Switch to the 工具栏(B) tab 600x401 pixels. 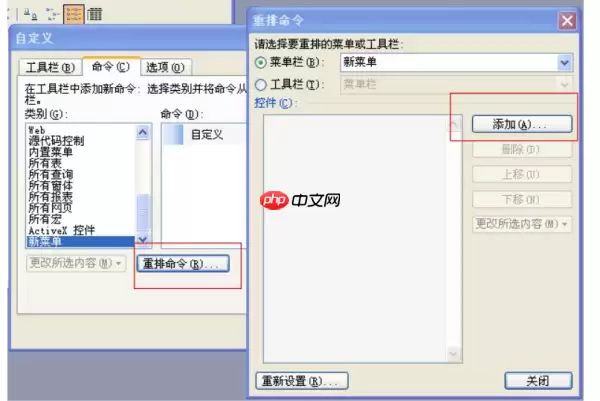(x=50, y=67)
